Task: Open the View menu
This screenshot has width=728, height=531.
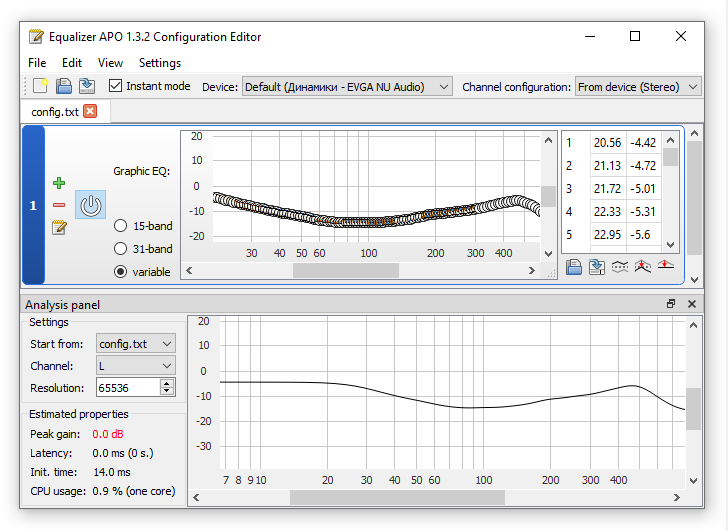Action: [110, 63]
